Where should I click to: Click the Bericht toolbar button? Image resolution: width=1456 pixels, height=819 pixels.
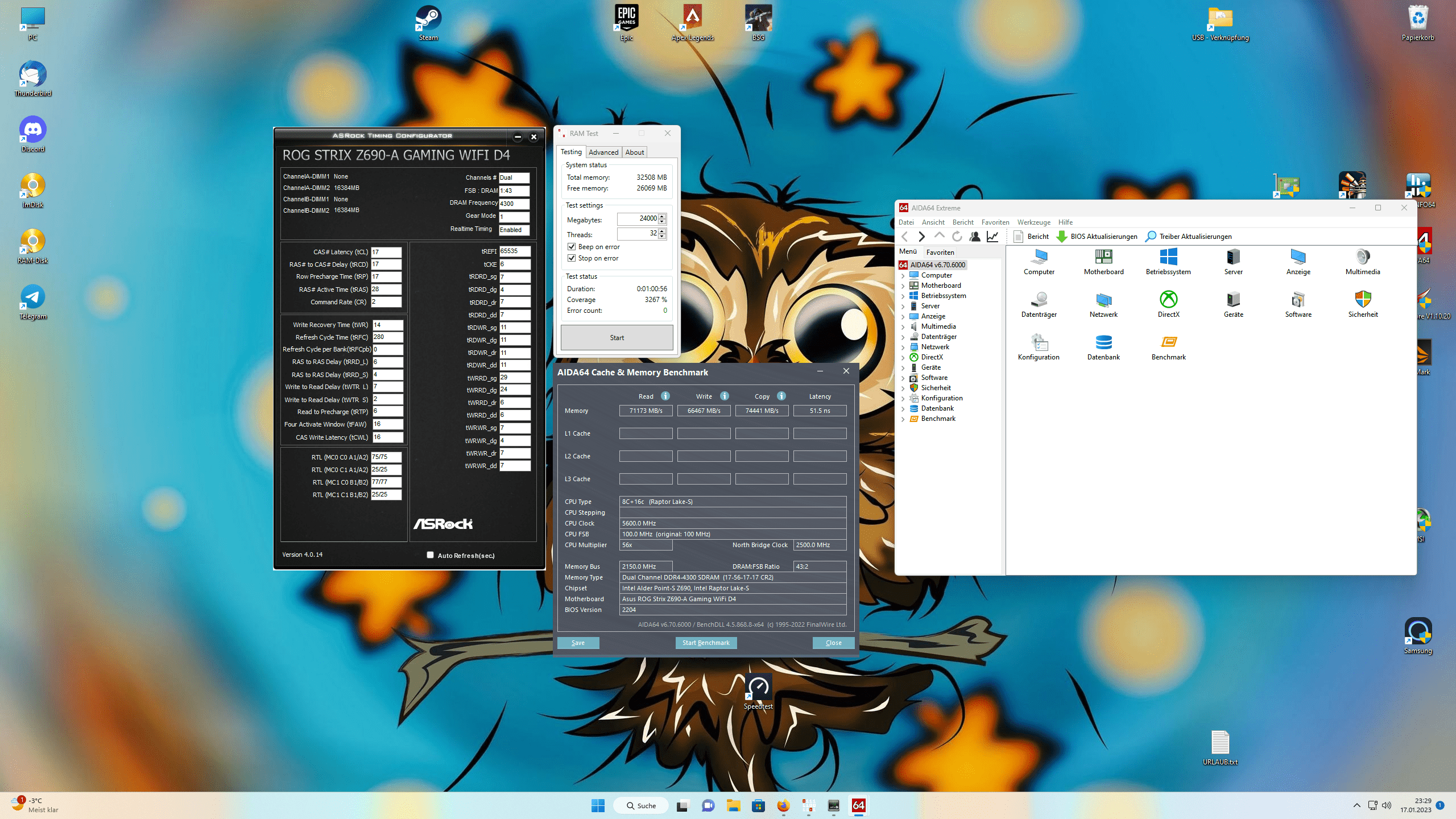(1031, 237)
